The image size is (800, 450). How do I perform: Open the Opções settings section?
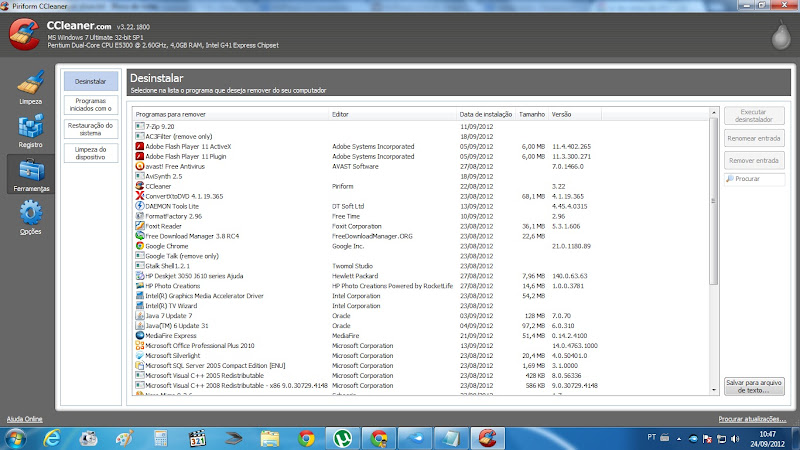click(x=31, y=217)
